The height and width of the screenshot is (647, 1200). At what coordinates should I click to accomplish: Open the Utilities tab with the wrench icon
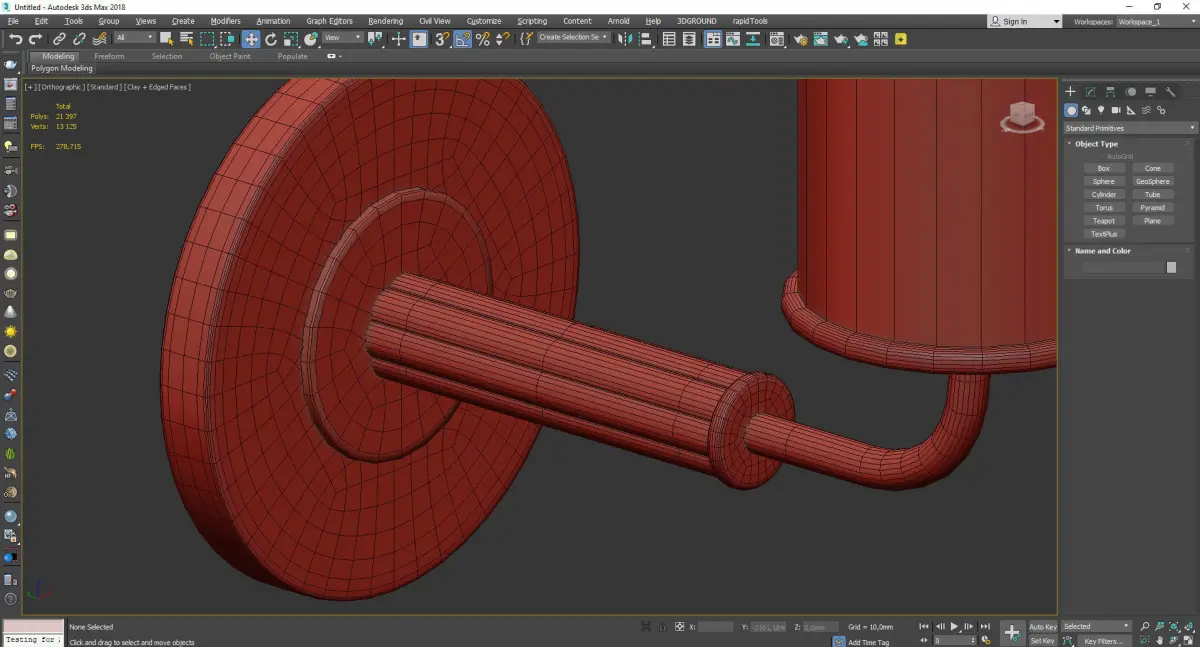click(x=1170, y=92)
